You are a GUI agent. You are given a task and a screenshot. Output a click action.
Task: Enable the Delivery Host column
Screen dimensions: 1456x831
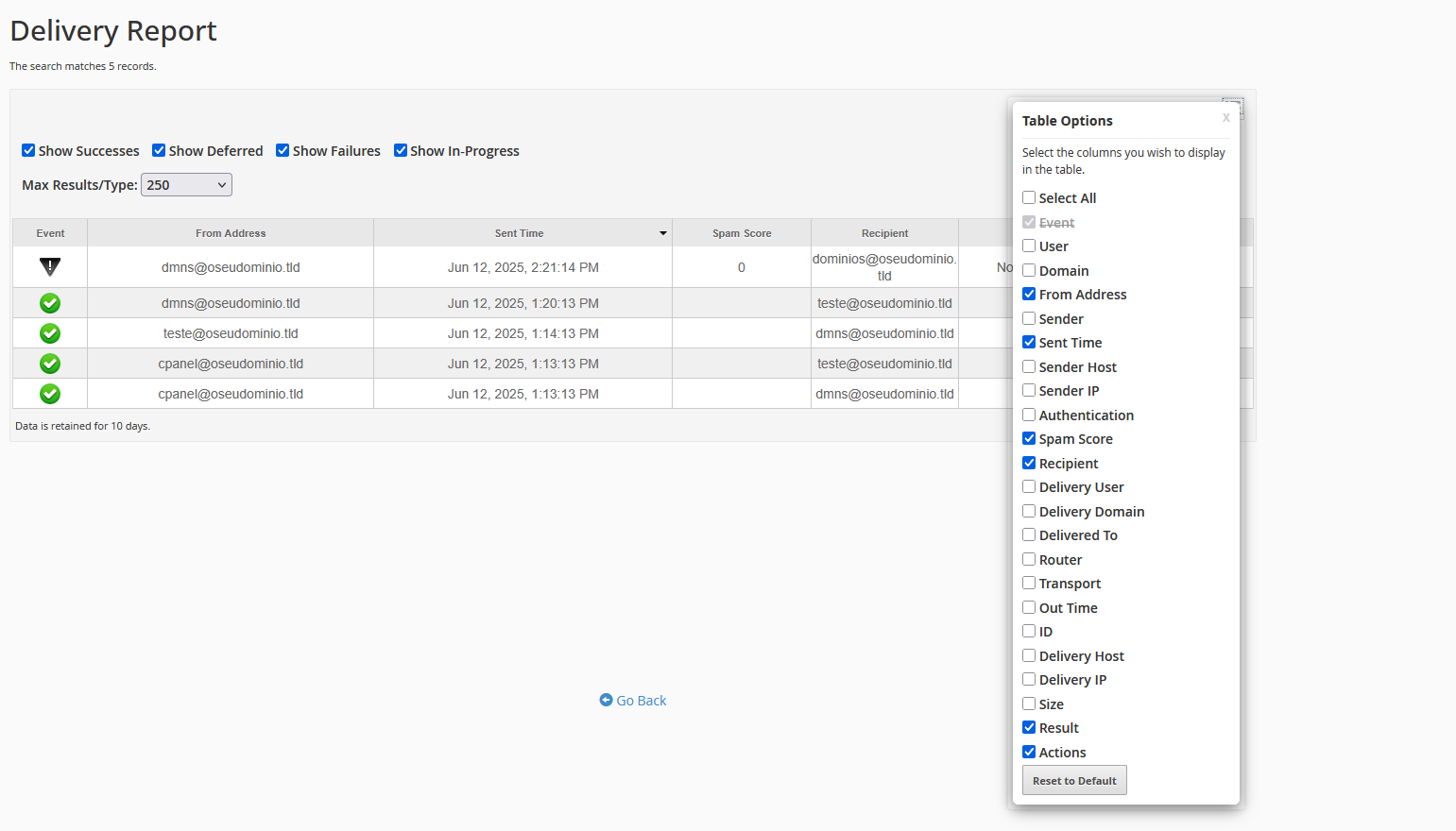1029,655
